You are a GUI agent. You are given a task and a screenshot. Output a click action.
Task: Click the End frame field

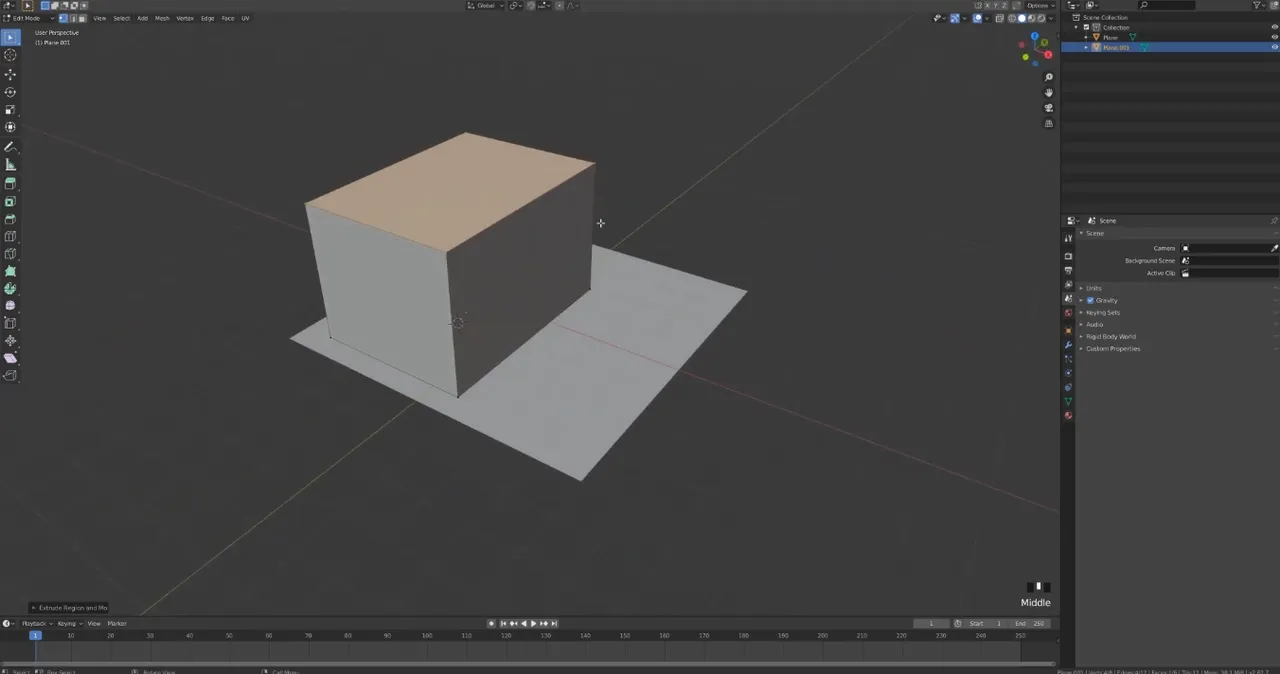point(1029,623)
